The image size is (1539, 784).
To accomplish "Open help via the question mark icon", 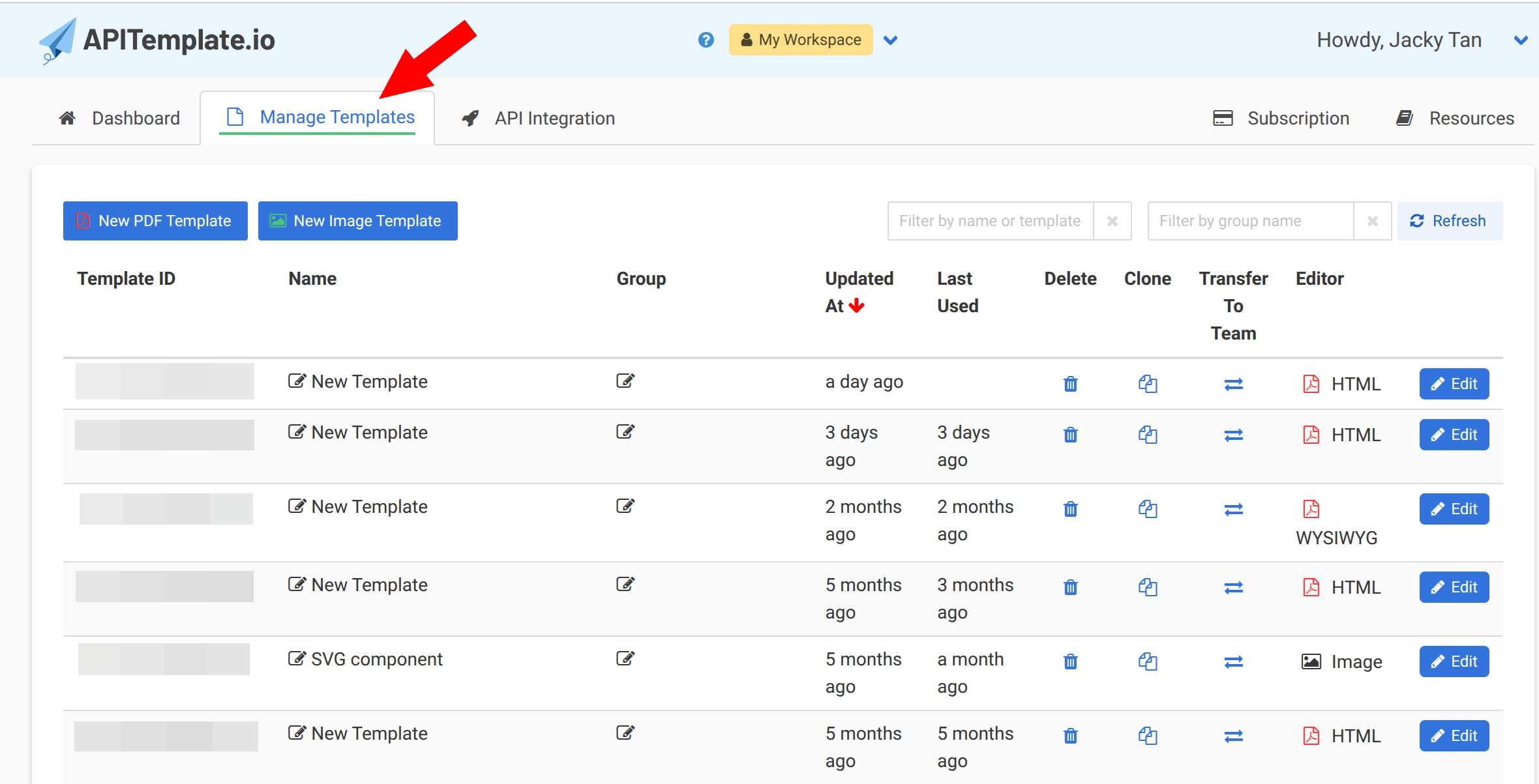I will (x=706, y=40).
